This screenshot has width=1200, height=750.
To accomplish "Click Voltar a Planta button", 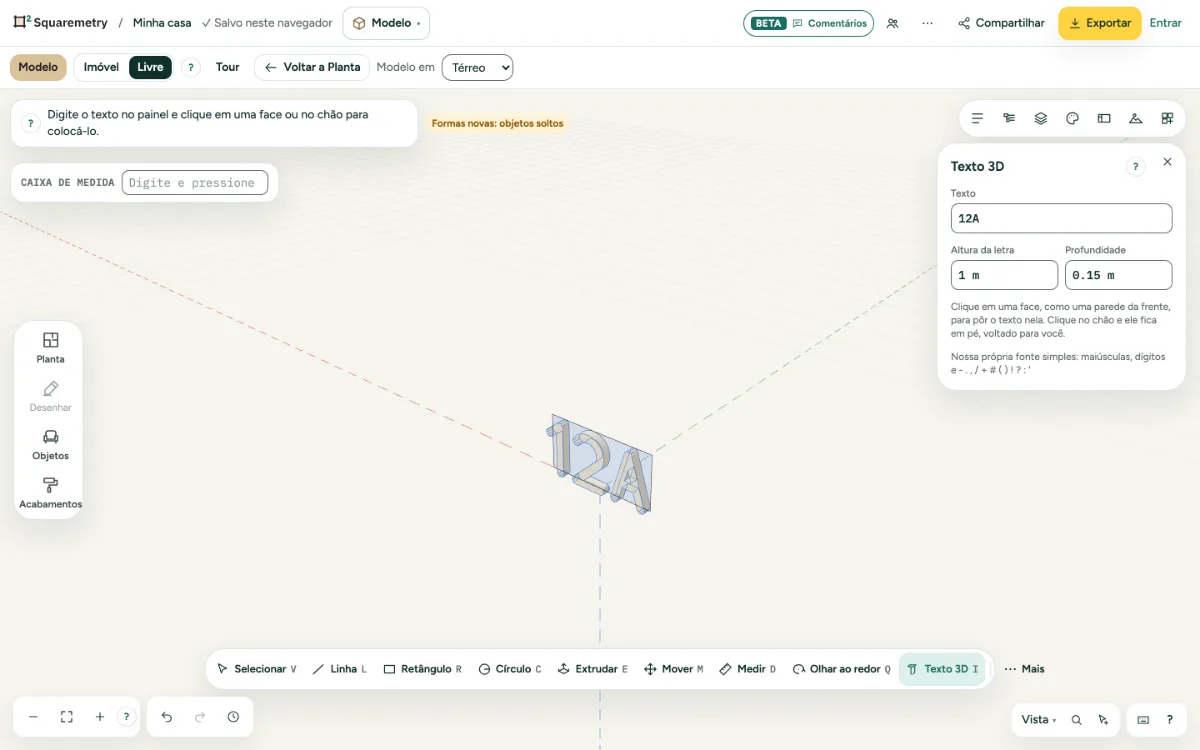I will click(x=312, y=67).
